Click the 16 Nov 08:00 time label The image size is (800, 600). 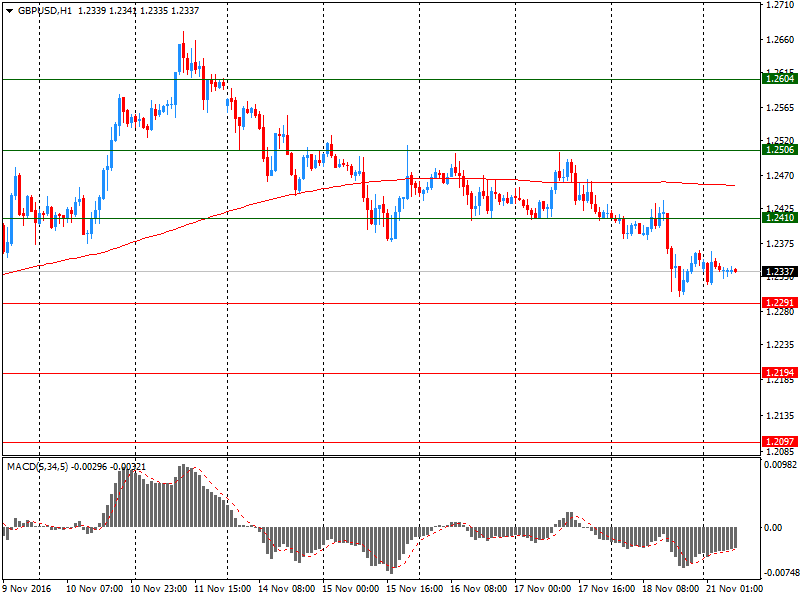479,589
